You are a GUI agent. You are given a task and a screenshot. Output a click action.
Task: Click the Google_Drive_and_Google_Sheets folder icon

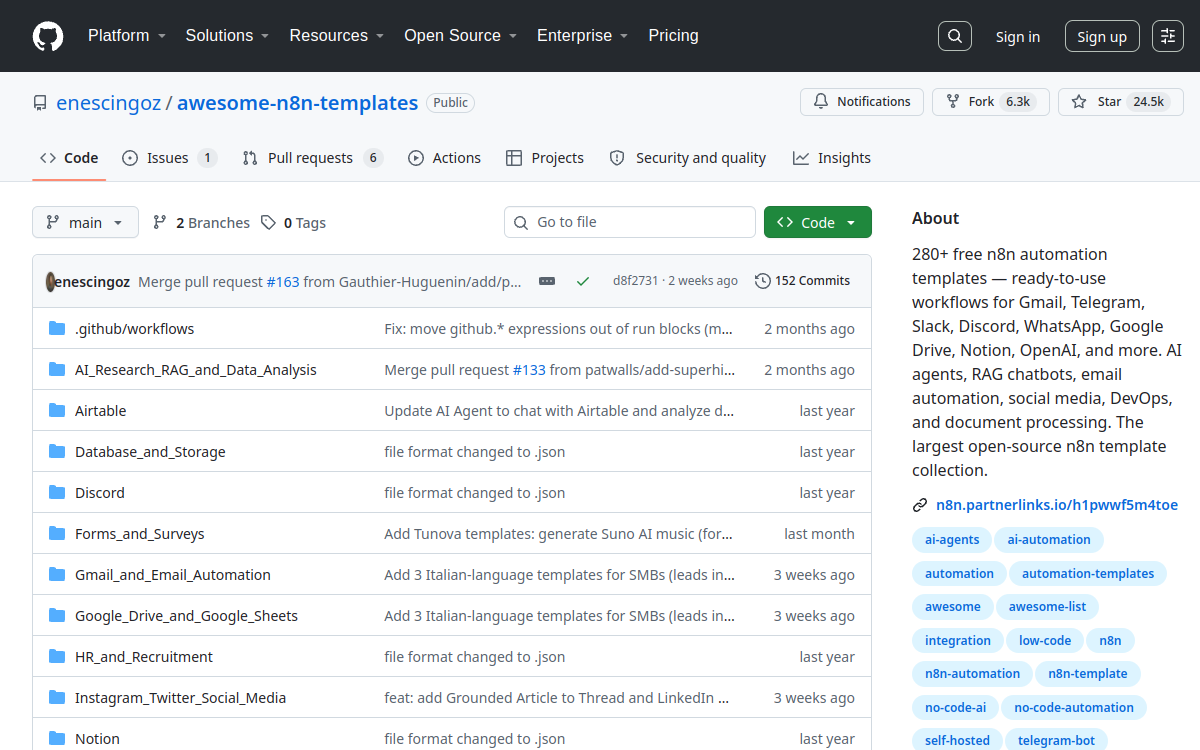[57, 616]
